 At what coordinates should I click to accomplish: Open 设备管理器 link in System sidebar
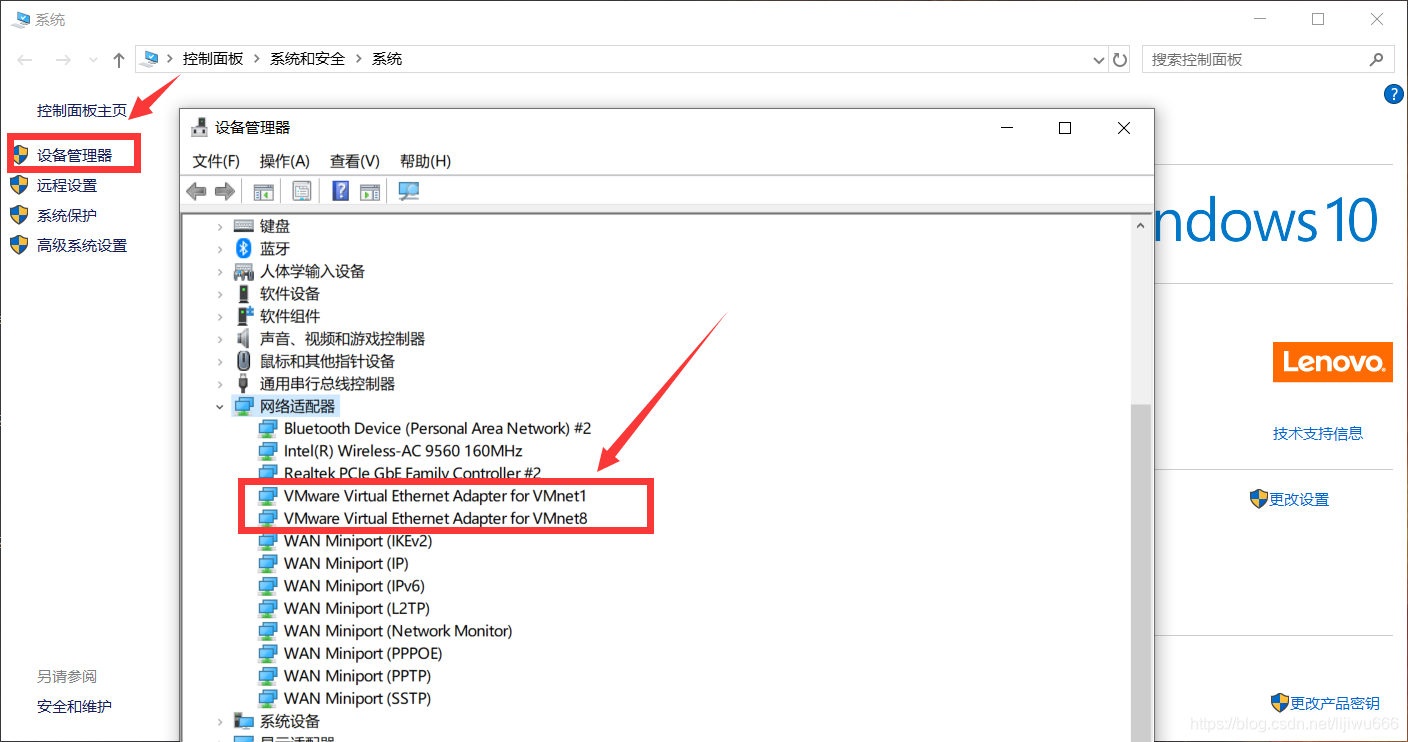[x=75, y=155]
